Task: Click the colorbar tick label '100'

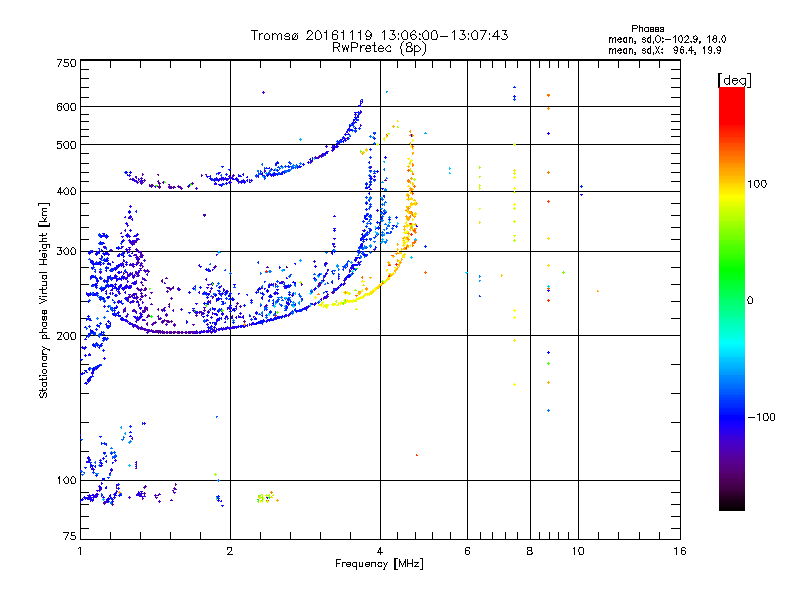Action: pos(757,184)
